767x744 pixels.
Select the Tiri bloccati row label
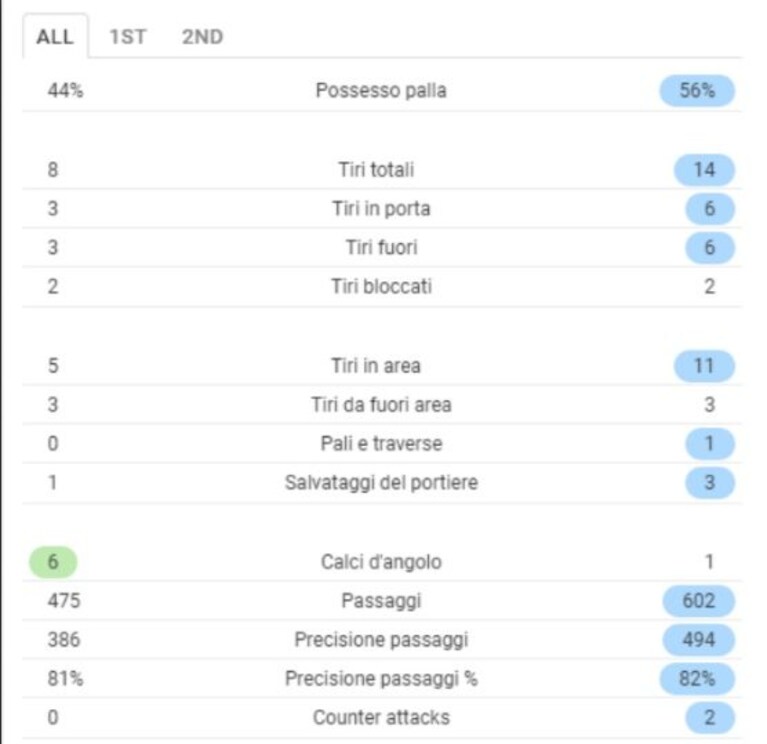[382, 287]
